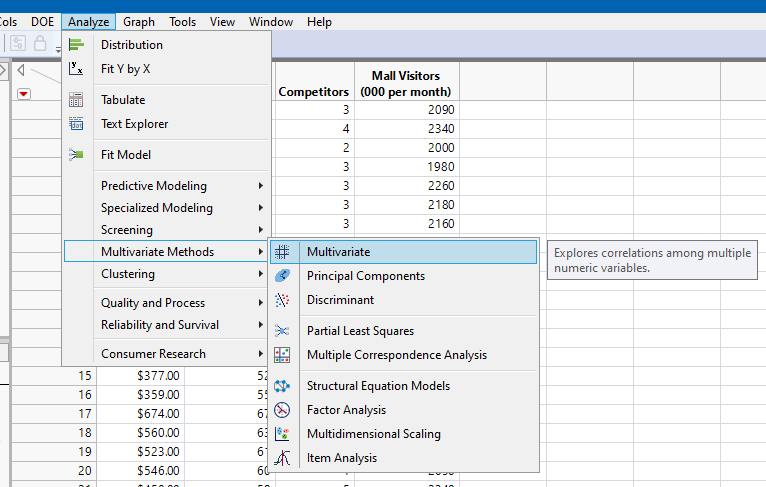The image size is (766, 487).
Task: Expand the Screening submenu
Action: [x=166, y=230]
